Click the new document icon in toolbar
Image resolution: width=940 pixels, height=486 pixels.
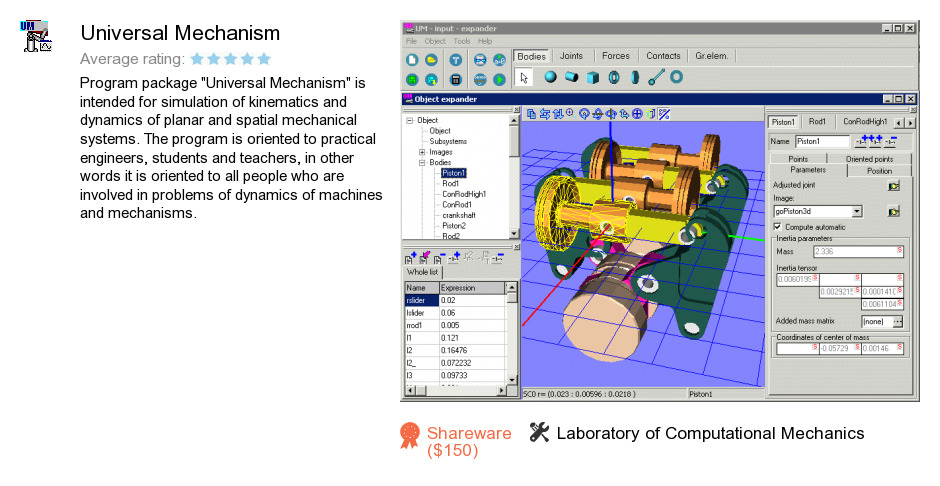point(412,59)
